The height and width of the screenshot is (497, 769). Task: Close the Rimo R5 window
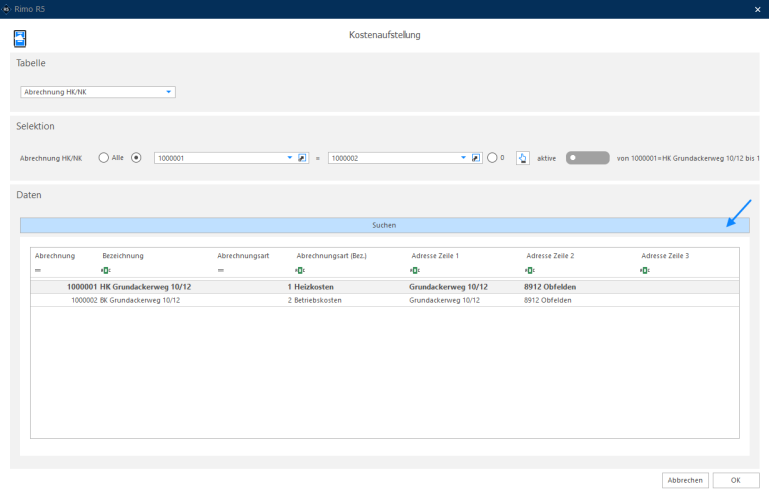coord(757,9)
